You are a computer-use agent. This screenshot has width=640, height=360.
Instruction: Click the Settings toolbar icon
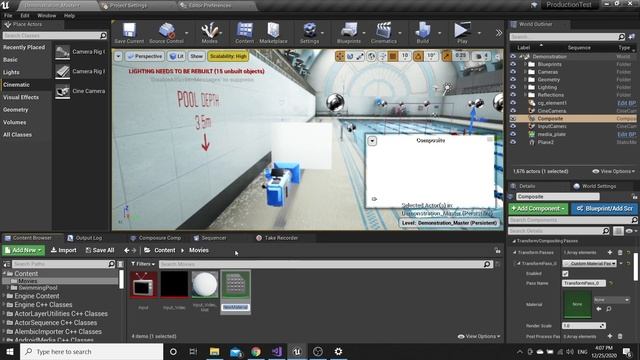tap(309, 33)
